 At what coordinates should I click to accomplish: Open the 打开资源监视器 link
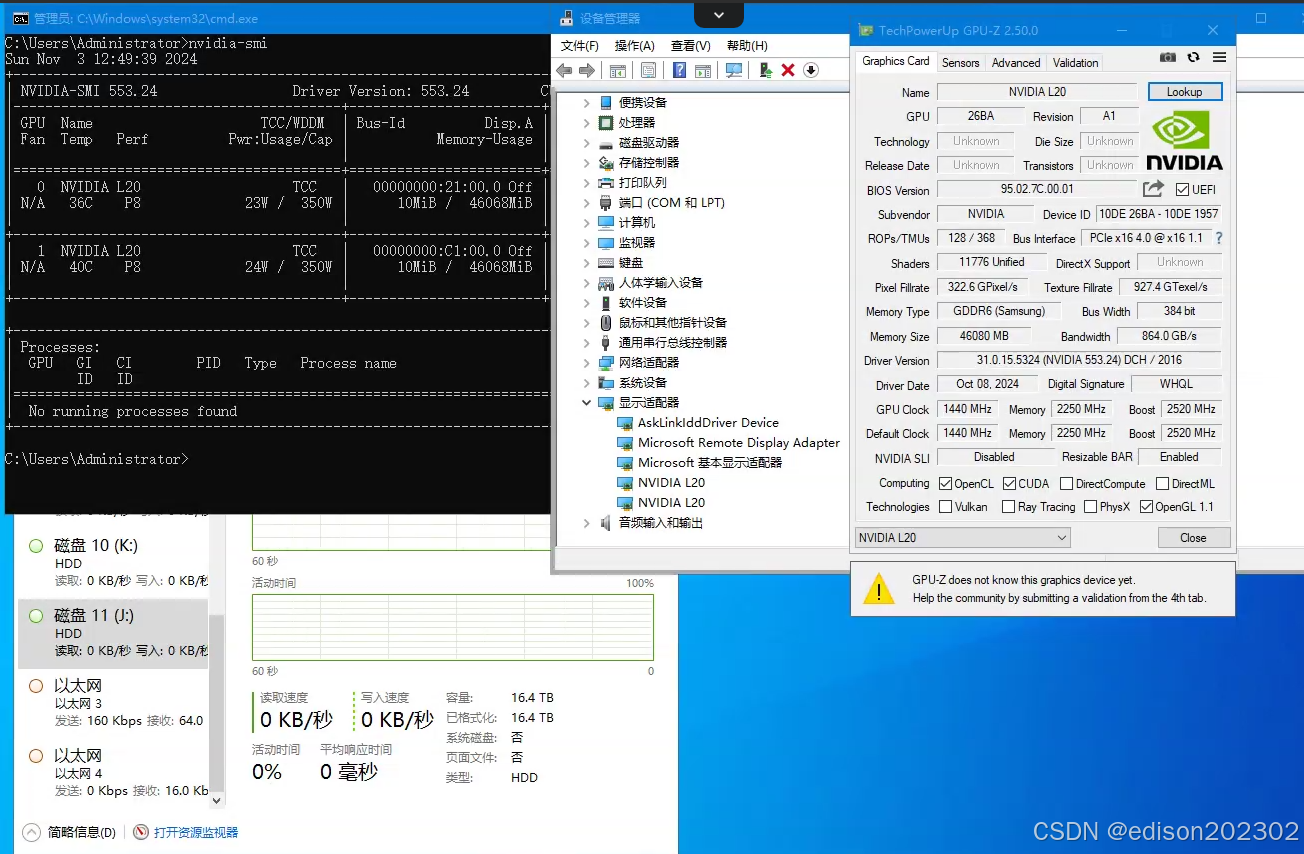tap(196, 832)
